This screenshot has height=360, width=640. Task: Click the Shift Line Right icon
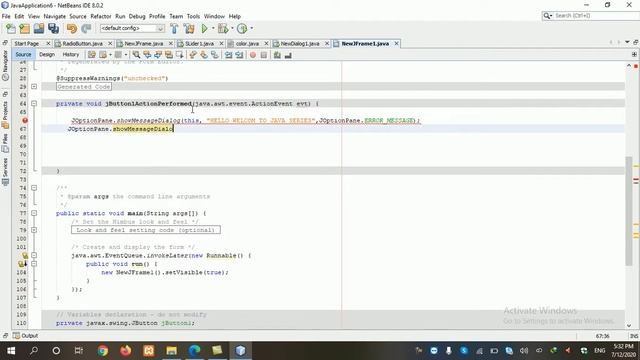click(239, 55)
